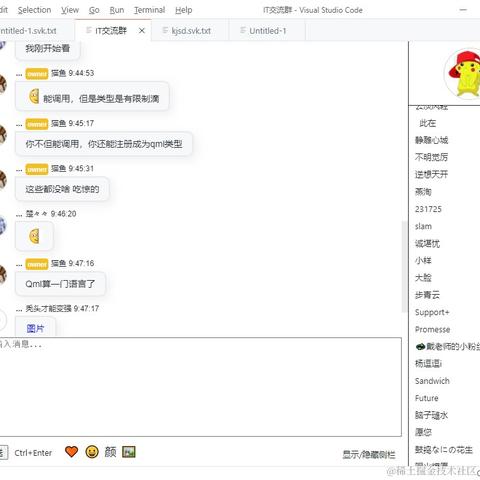Click sender name 猫鱼 at 9:44:53

(x=58, y=73)
